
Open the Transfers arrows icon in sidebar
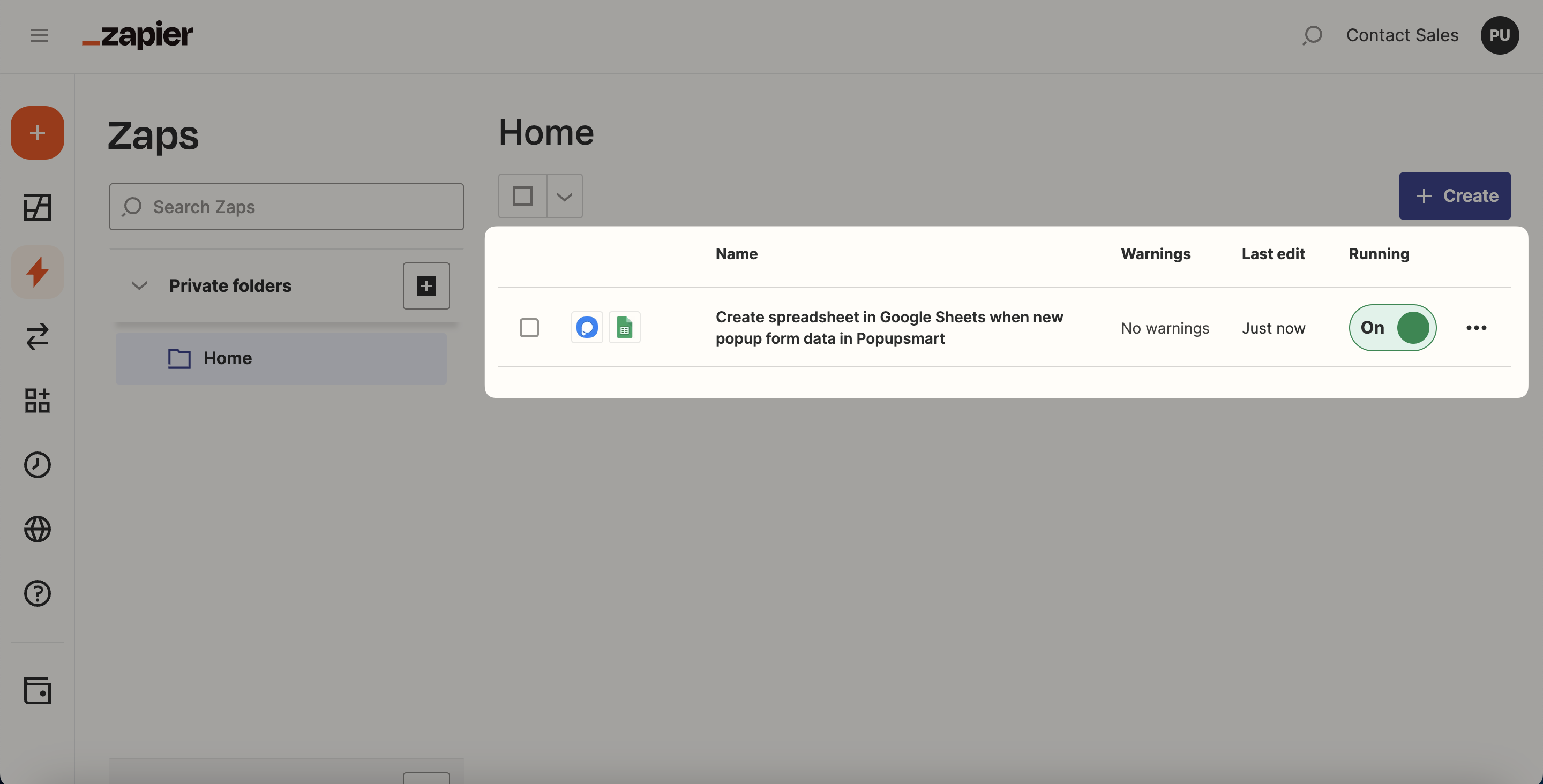coord(37,336)
